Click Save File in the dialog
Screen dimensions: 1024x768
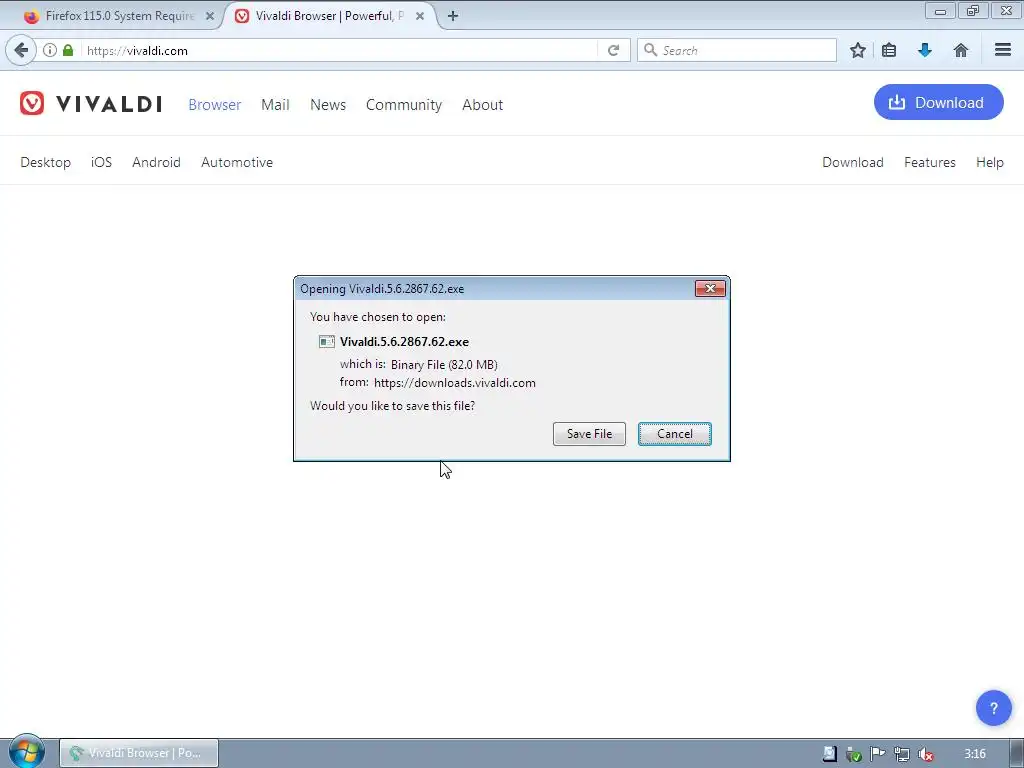(589, 434)
